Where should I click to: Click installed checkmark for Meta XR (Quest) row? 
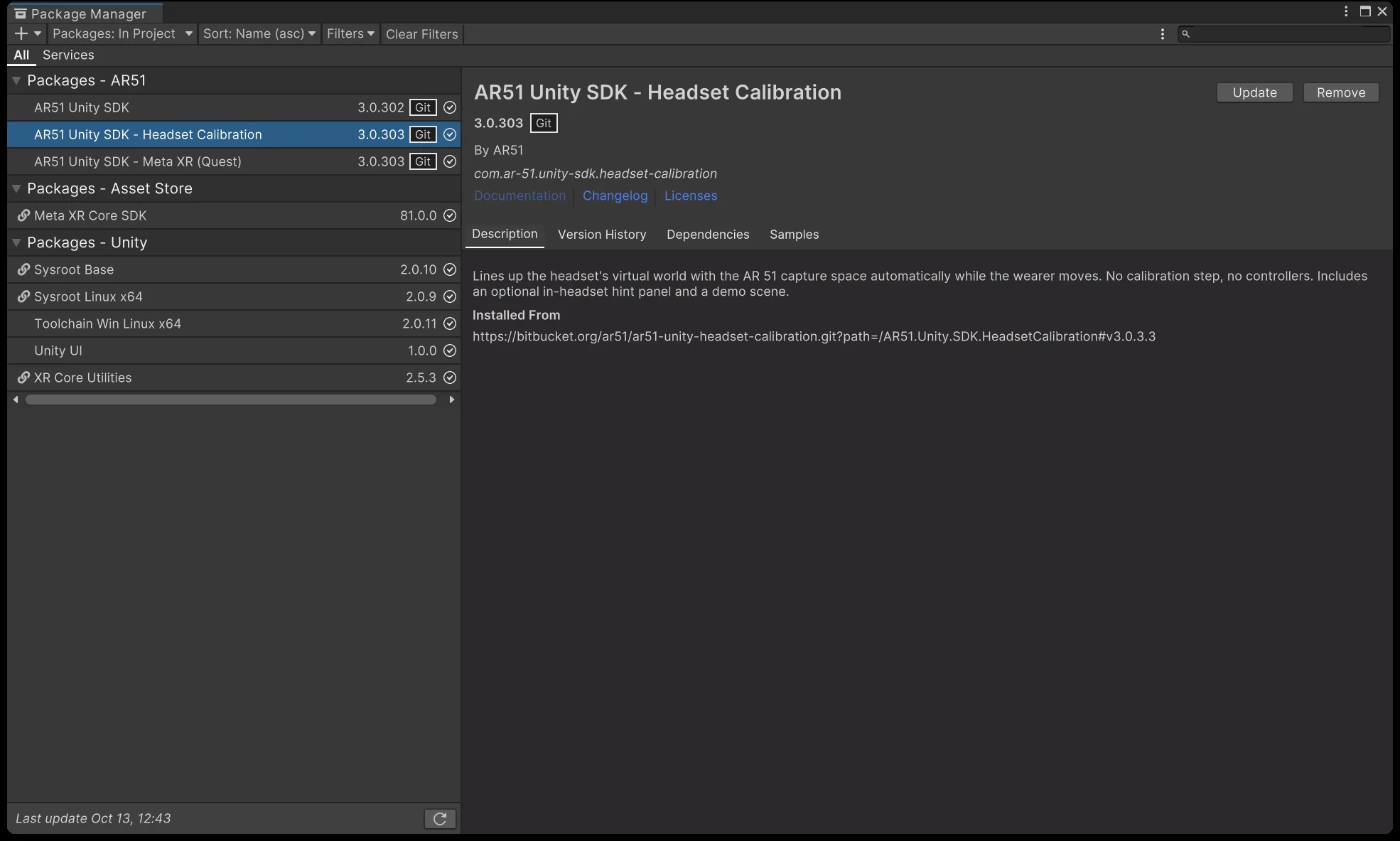(x=450, y=161)
